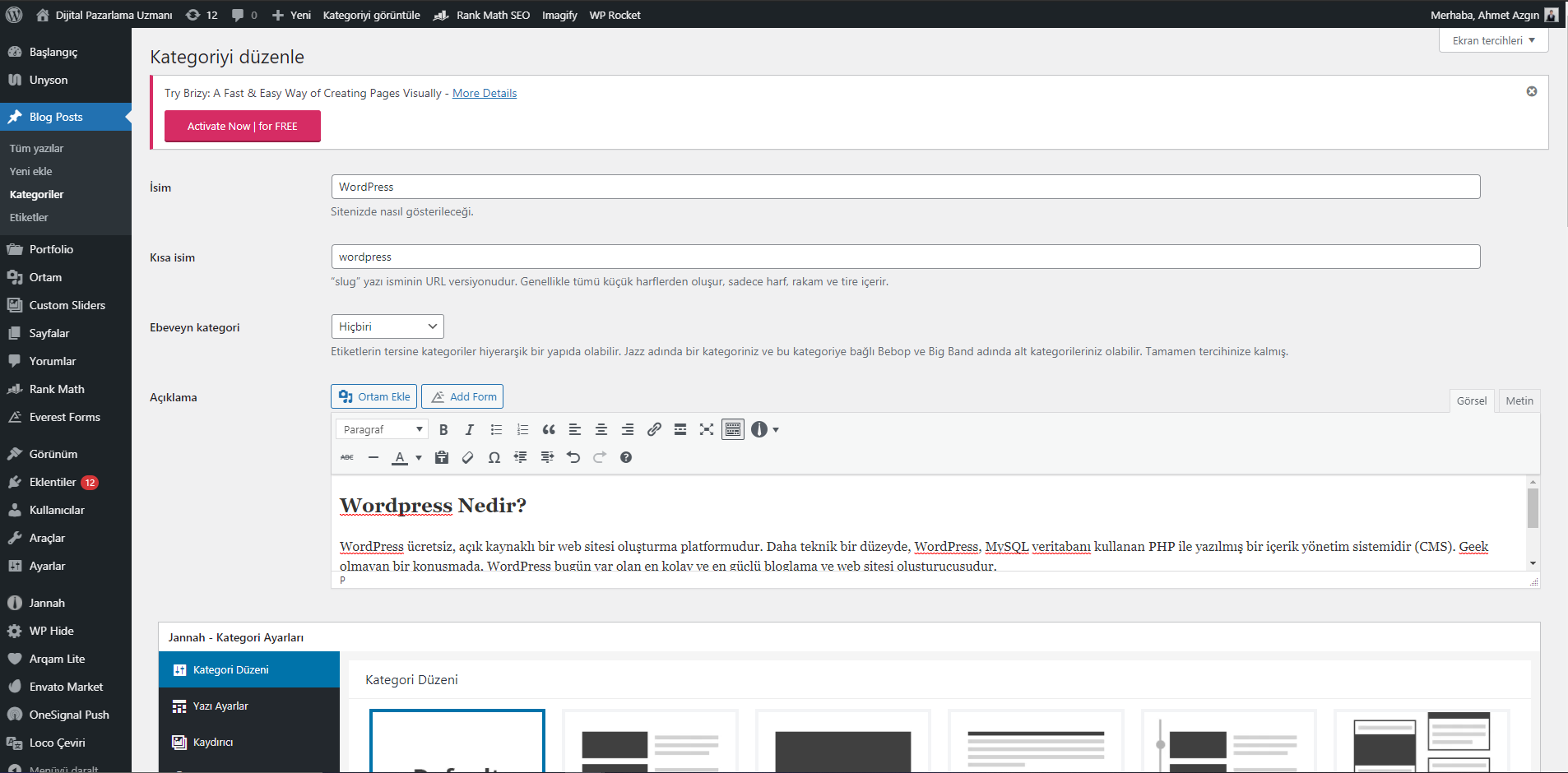The image size is (1568, 773).
Task: Open Rank Math SEO admin bar menu
Action: coord(481,15)
